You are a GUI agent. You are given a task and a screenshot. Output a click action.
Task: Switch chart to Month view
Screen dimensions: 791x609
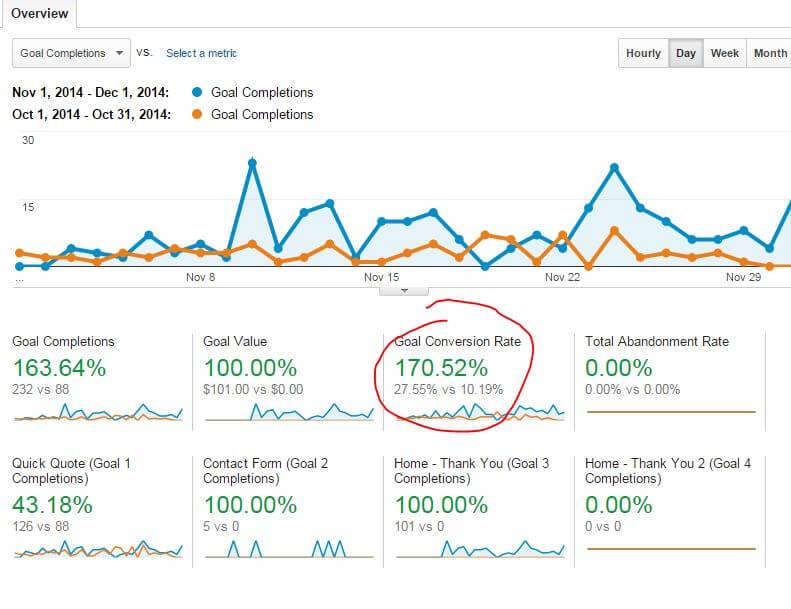click(769, 53)
